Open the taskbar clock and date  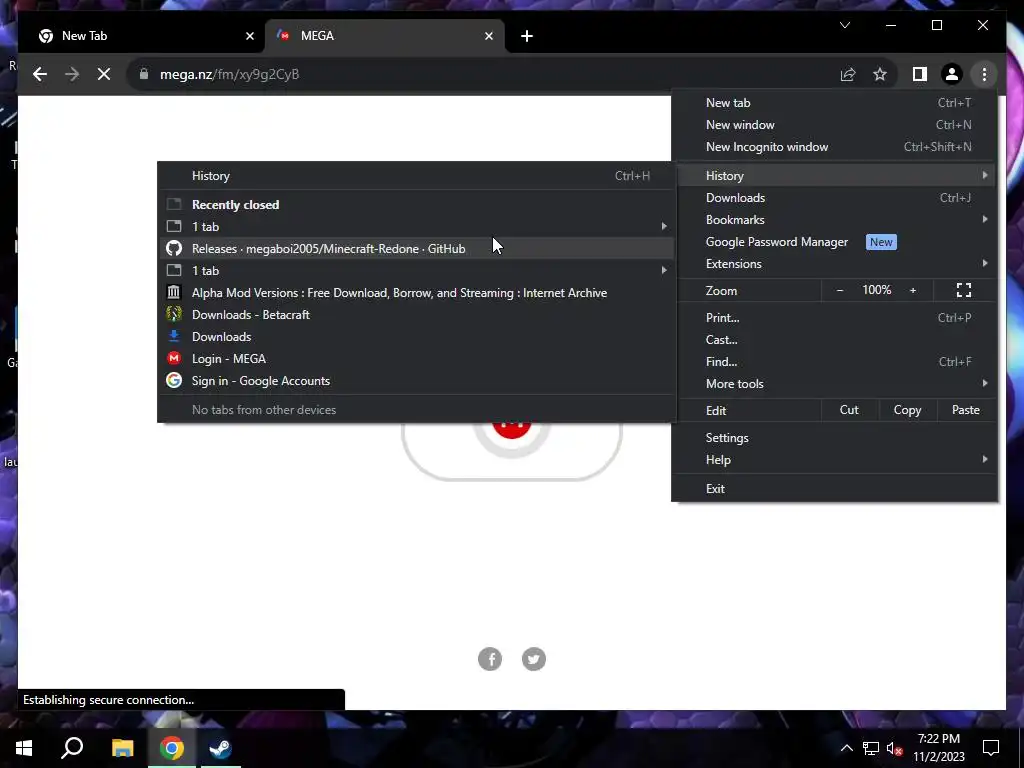click(938, 748)
